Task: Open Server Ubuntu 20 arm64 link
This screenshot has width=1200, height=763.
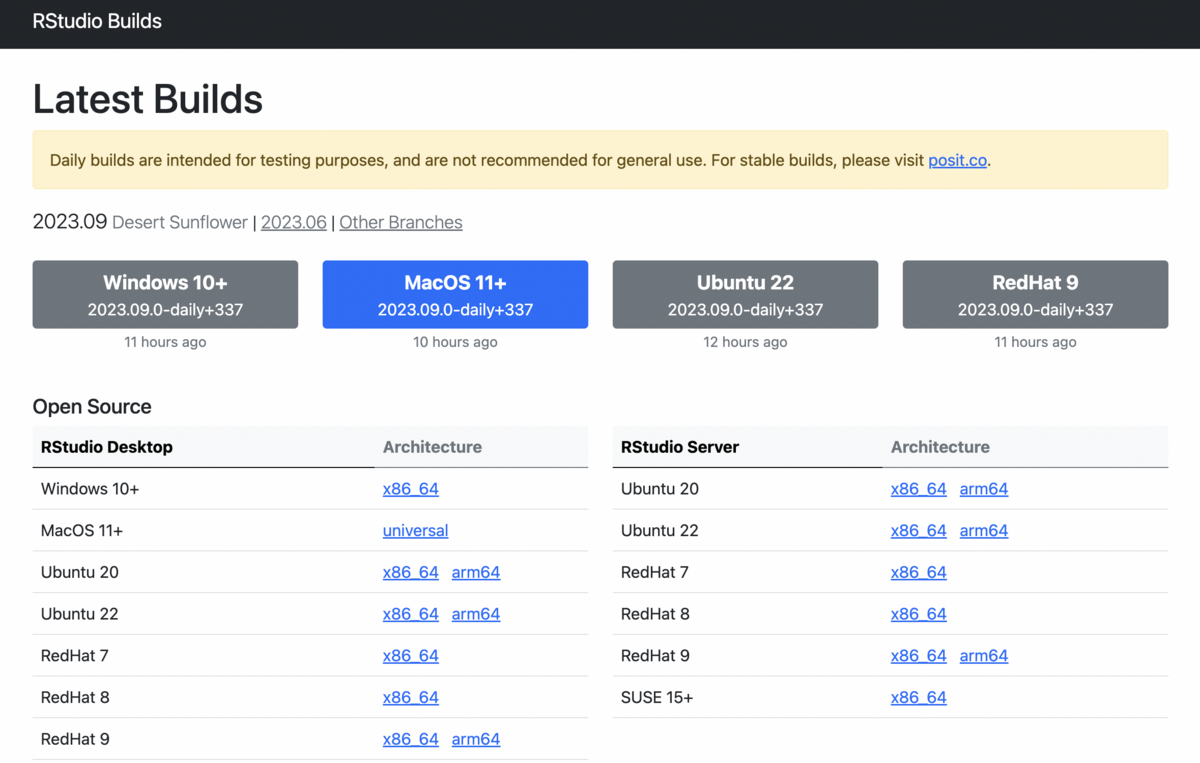Action: [984, 489]
